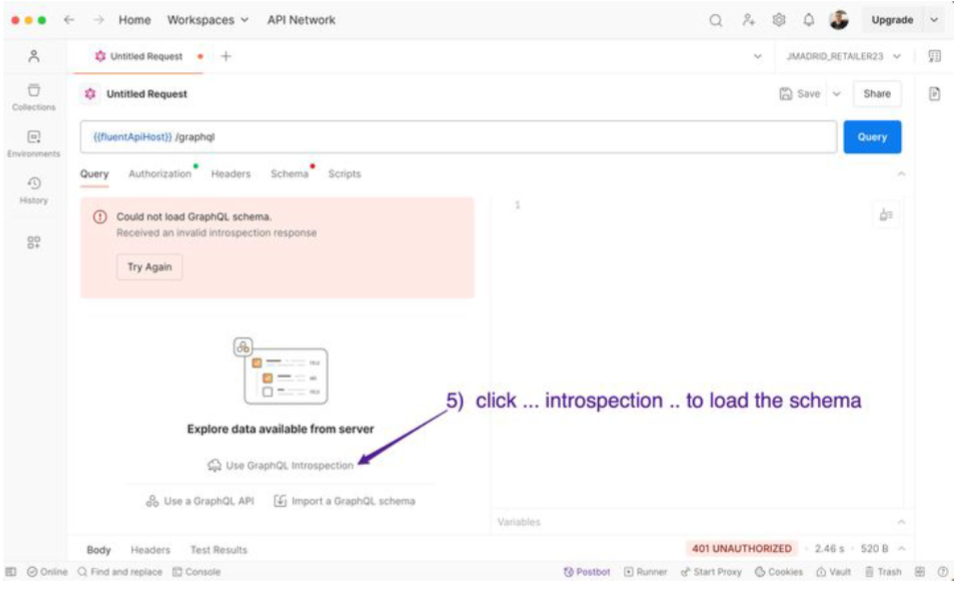Collapse the Variables panel chevron
Image resolution: width=968 pixels, height=604 pixels.
click(901, 522)
